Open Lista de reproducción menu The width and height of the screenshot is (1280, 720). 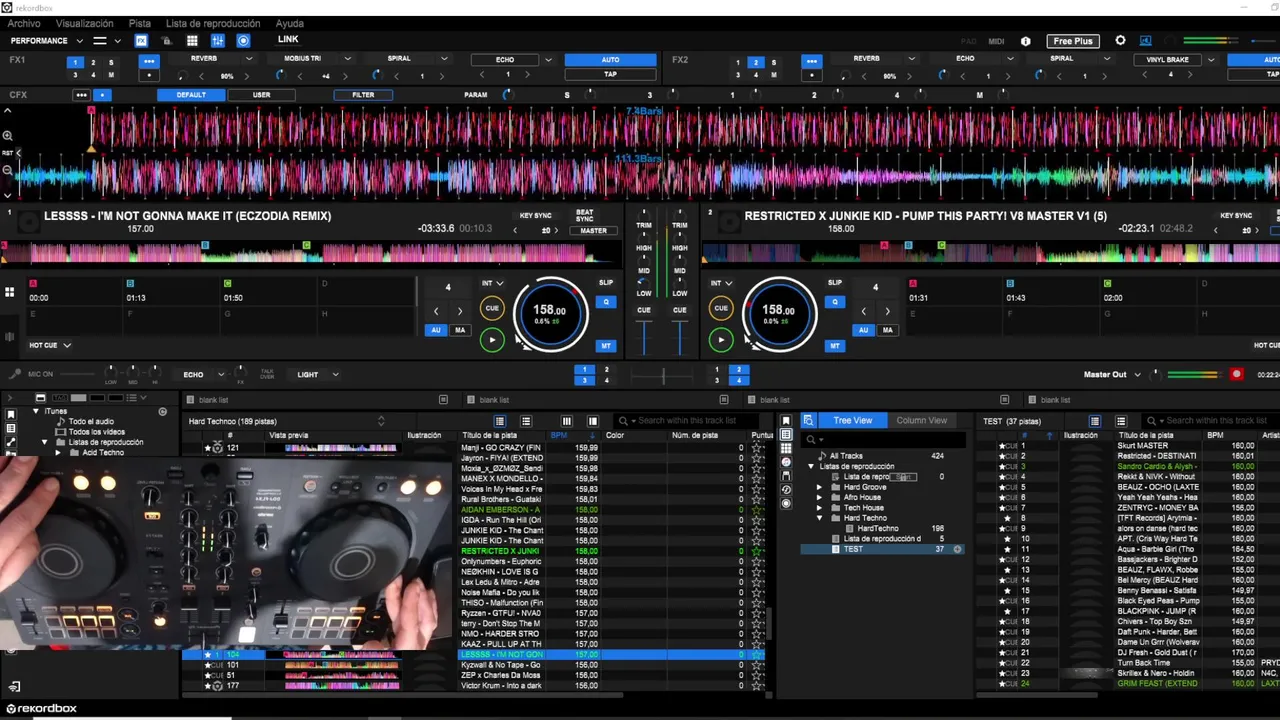pos(213,23)
